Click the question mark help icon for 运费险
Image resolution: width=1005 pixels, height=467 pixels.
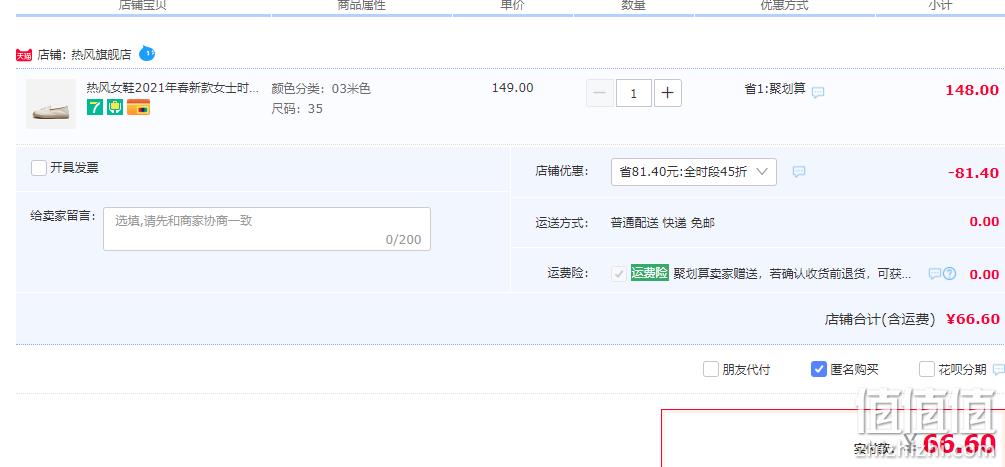tap(949, 274)
